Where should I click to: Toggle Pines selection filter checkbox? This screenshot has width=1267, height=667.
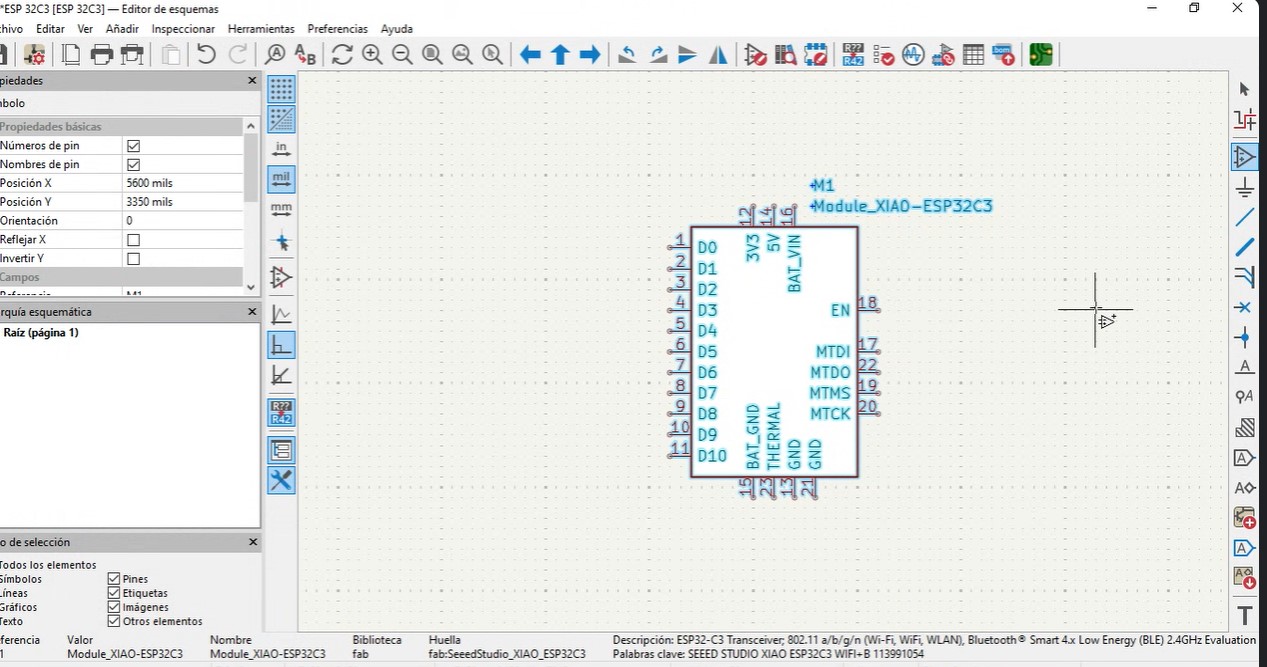[x=113, y=579]
